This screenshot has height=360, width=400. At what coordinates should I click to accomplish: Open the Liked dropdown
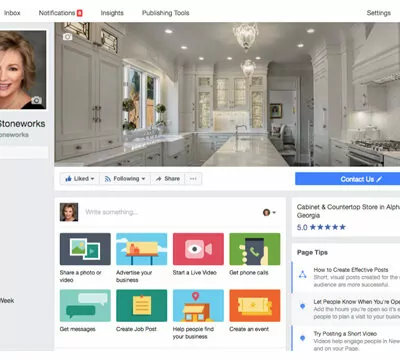[80, 179]
